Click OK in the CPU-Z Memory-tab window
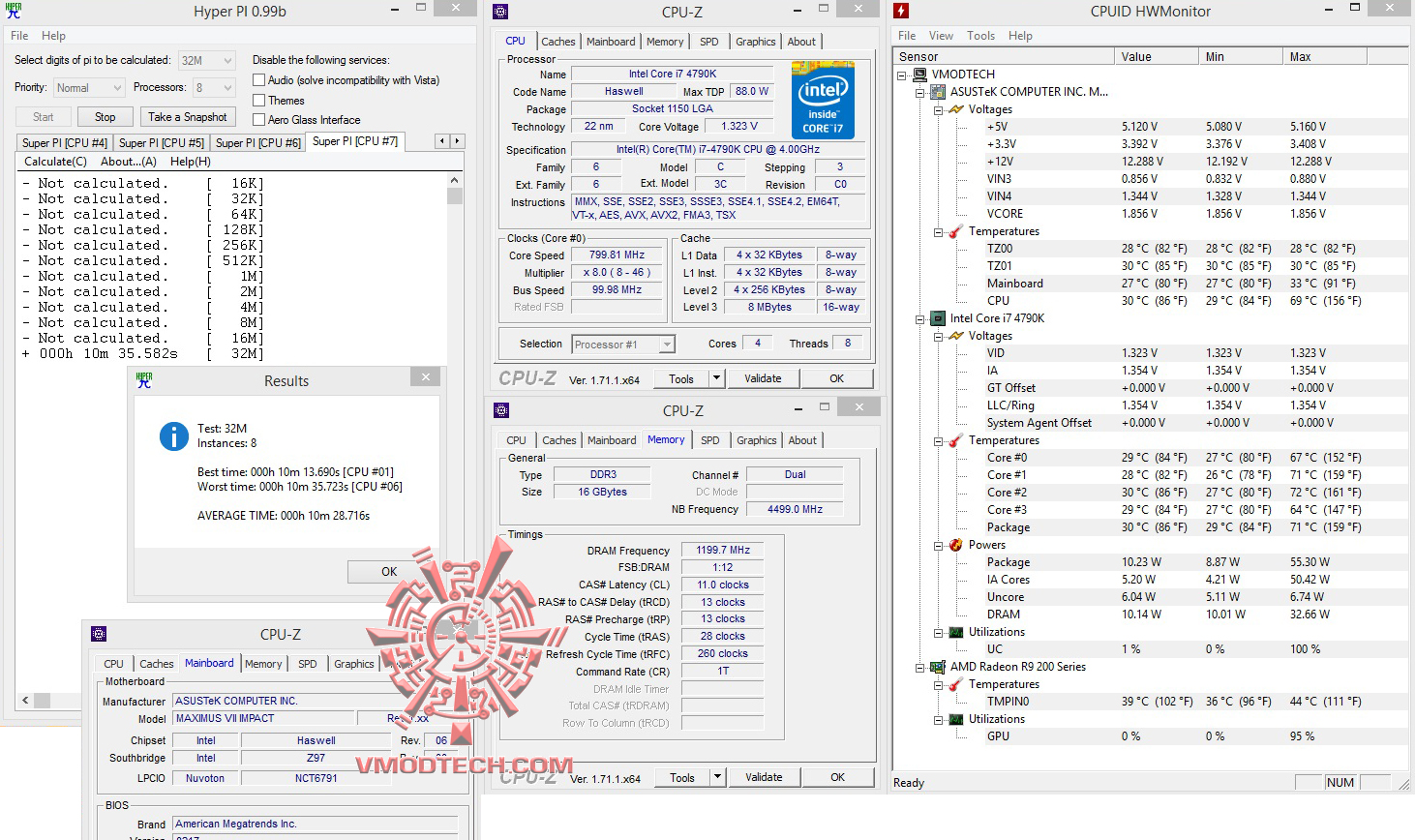Image resolution: width=1415 pixels, height=840 pixels. coord(838,777)
